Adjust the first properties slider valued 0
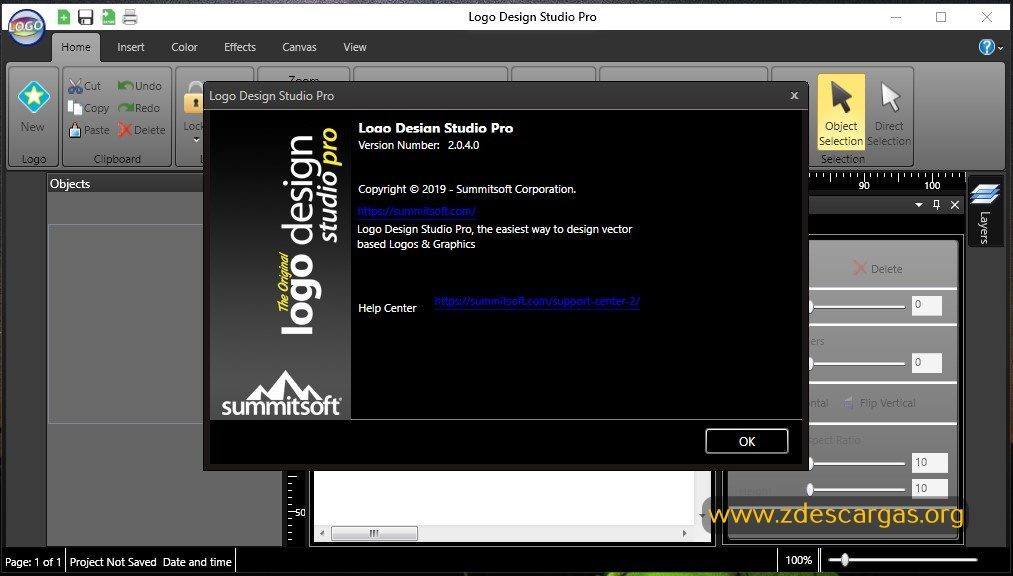Image resolution: width=1013 pixels, height=576 pixels. [857, 307]
